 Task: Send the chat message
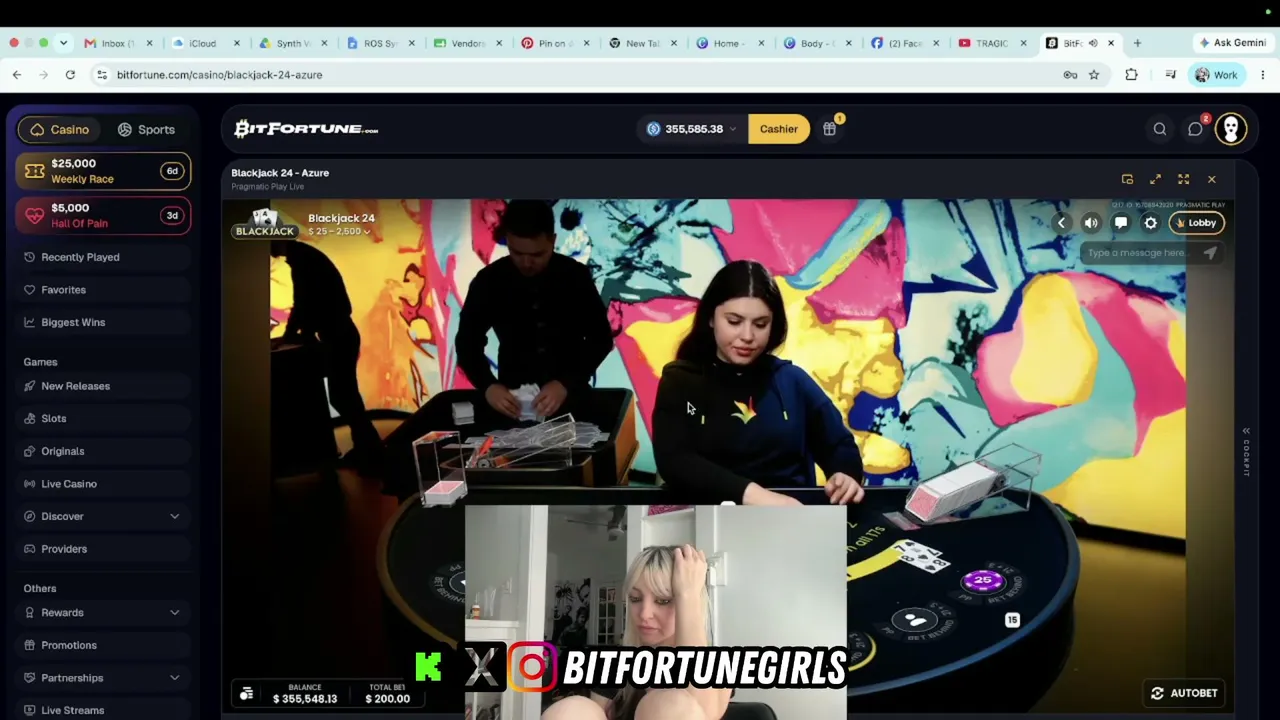pyautogui.click(x=1210, y=253)
